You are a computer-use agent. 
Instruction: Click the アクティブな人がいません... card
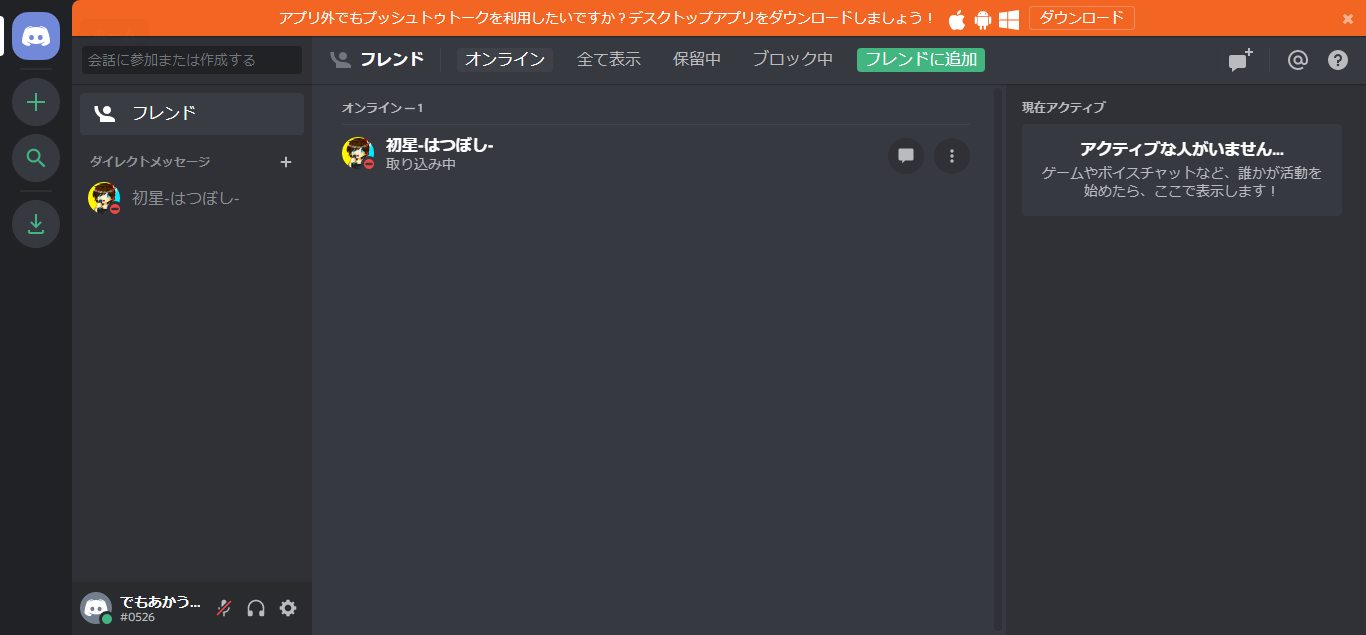(1182, 170)
